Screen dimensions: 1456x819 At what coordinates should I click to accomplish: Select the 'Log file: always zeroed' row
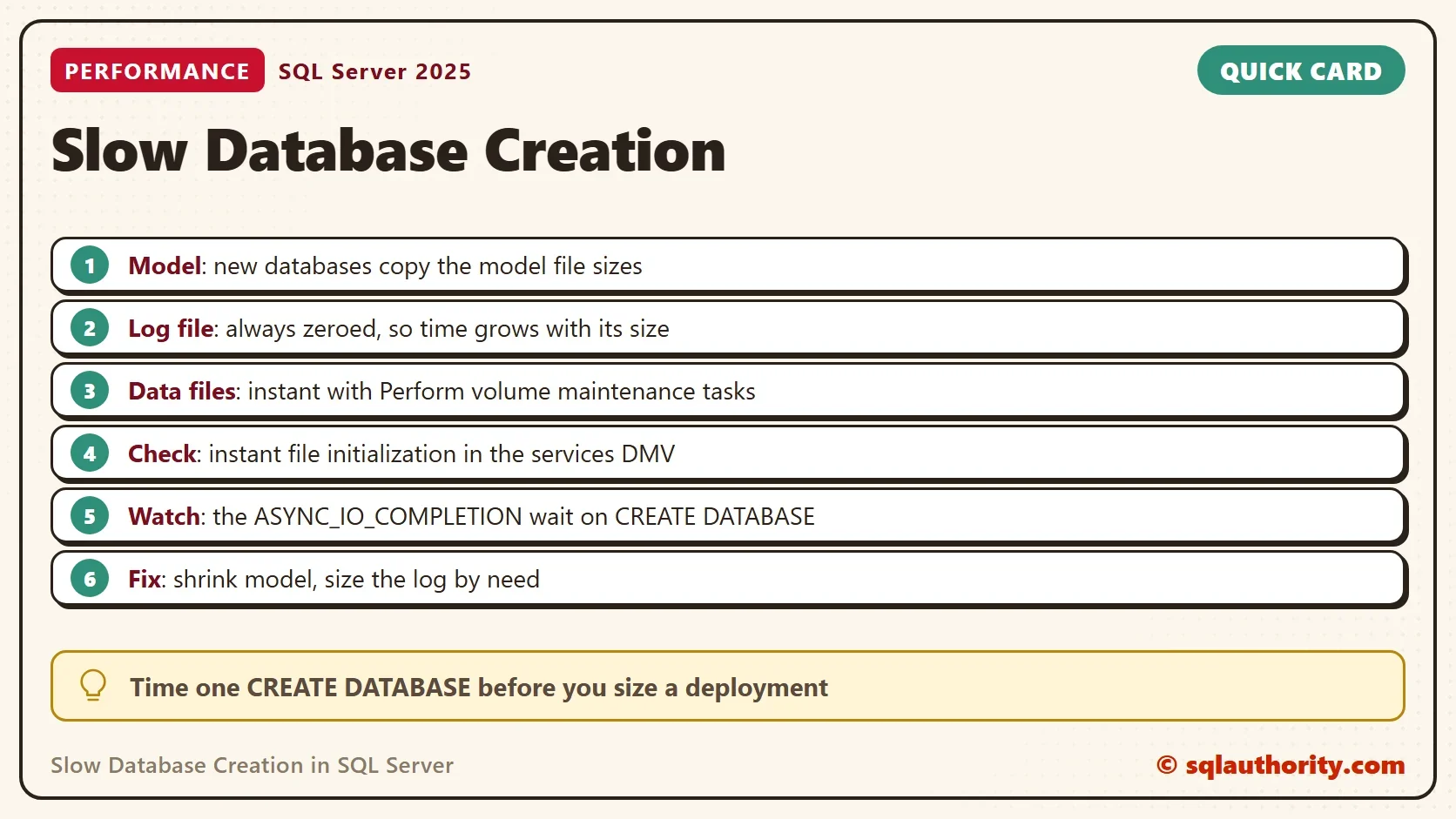729,328
